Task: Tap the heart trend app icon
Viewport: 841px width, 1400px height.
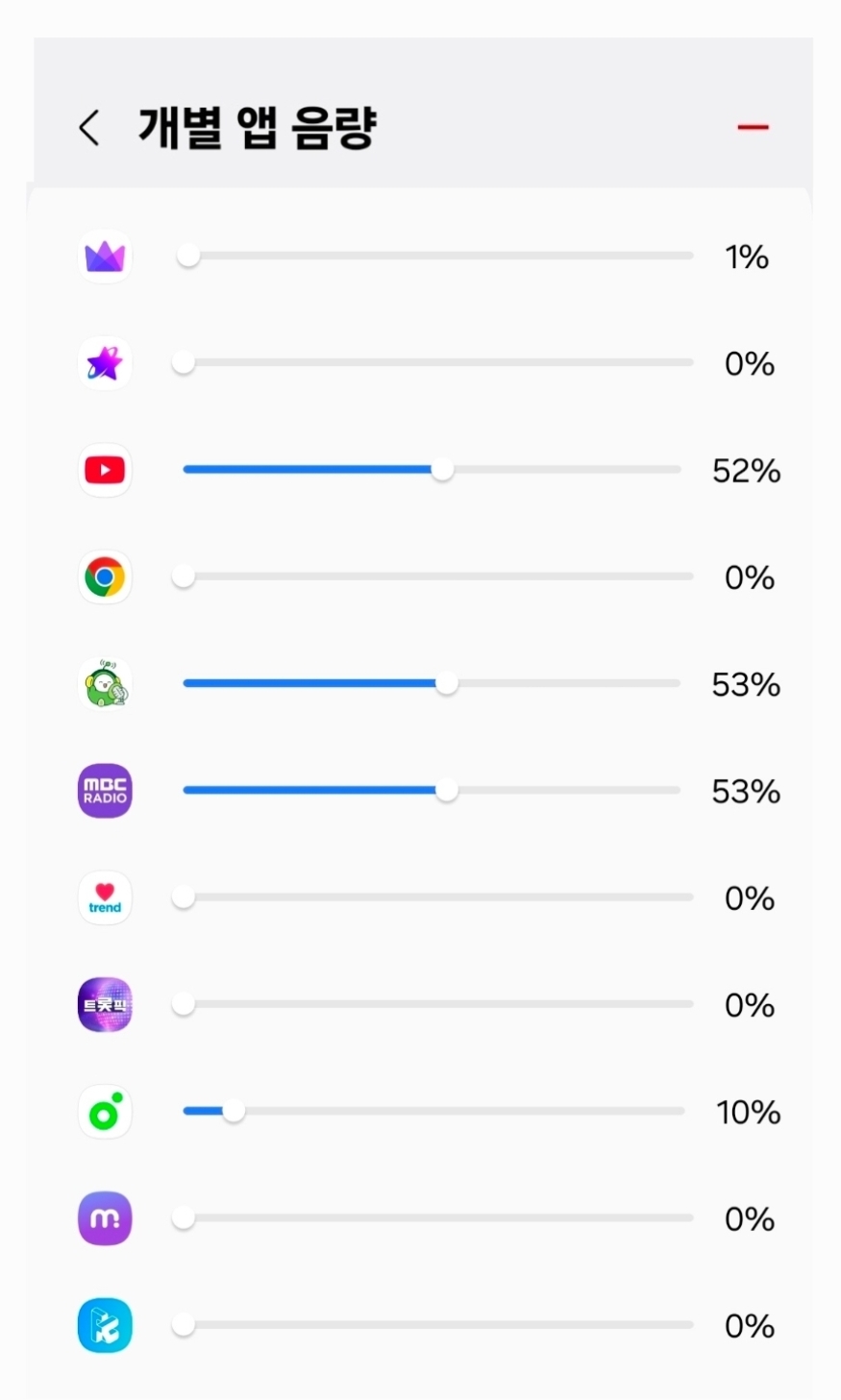Action: [x=105, y=898]
